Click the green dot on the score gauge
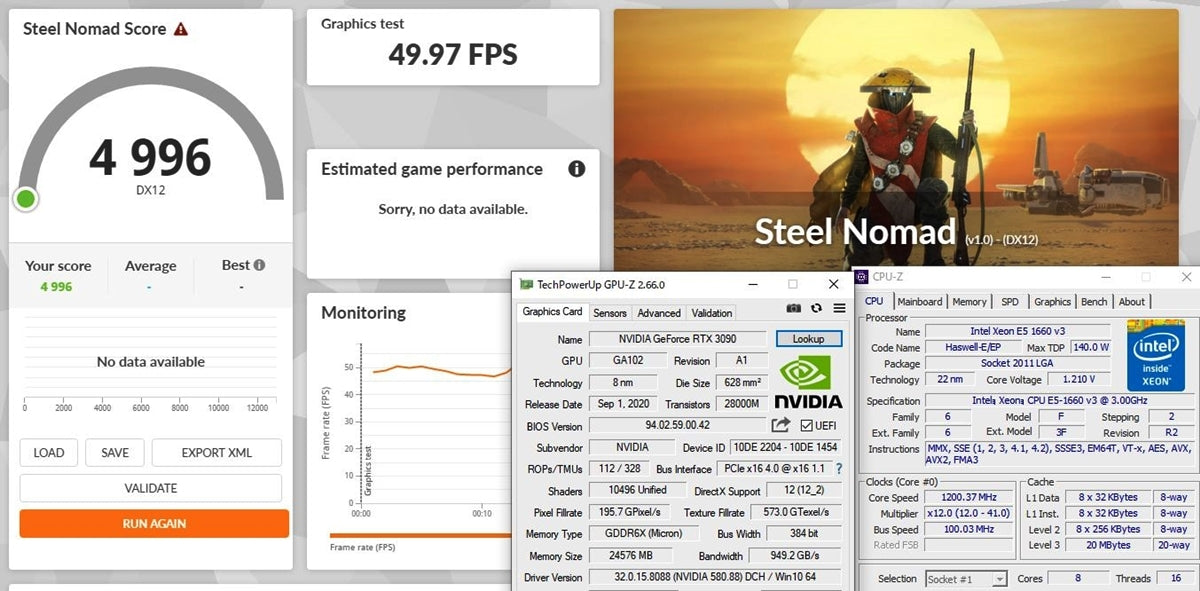 point(26,199)
